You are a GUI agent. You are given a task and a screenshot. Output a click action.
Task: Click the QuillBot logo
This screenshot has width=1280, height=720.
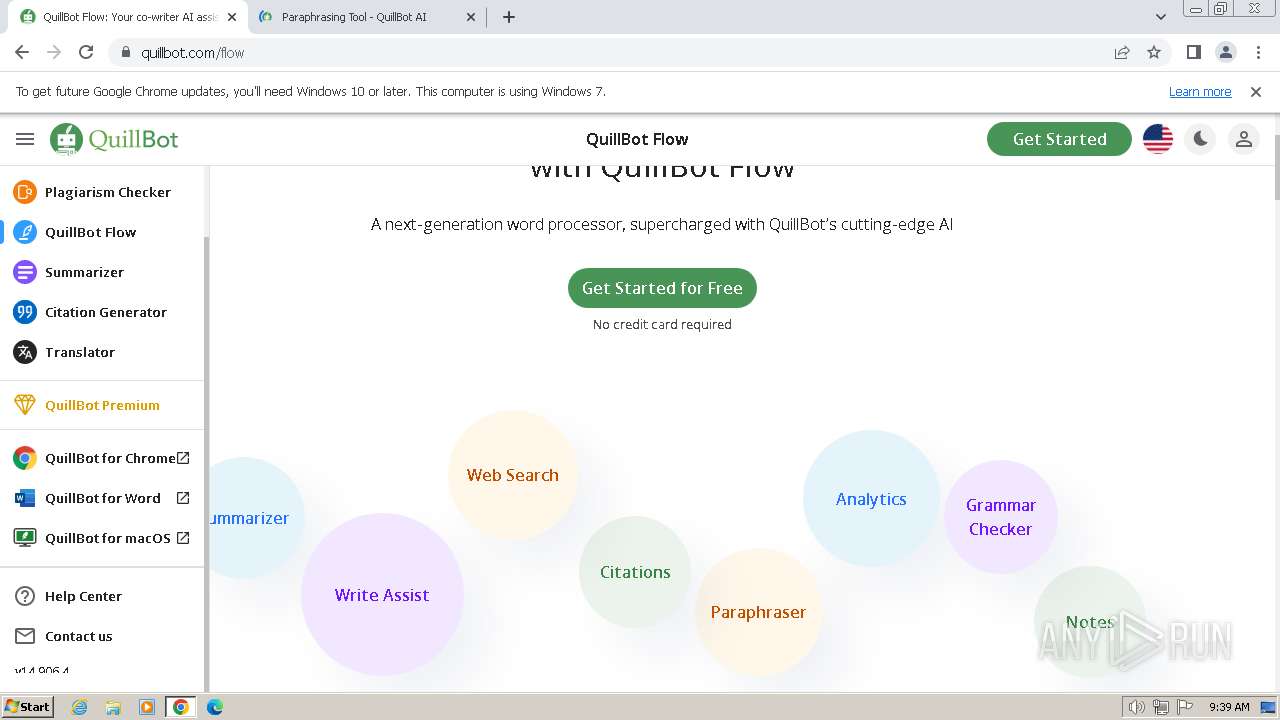pyautogui.click(x=114, y=139)
